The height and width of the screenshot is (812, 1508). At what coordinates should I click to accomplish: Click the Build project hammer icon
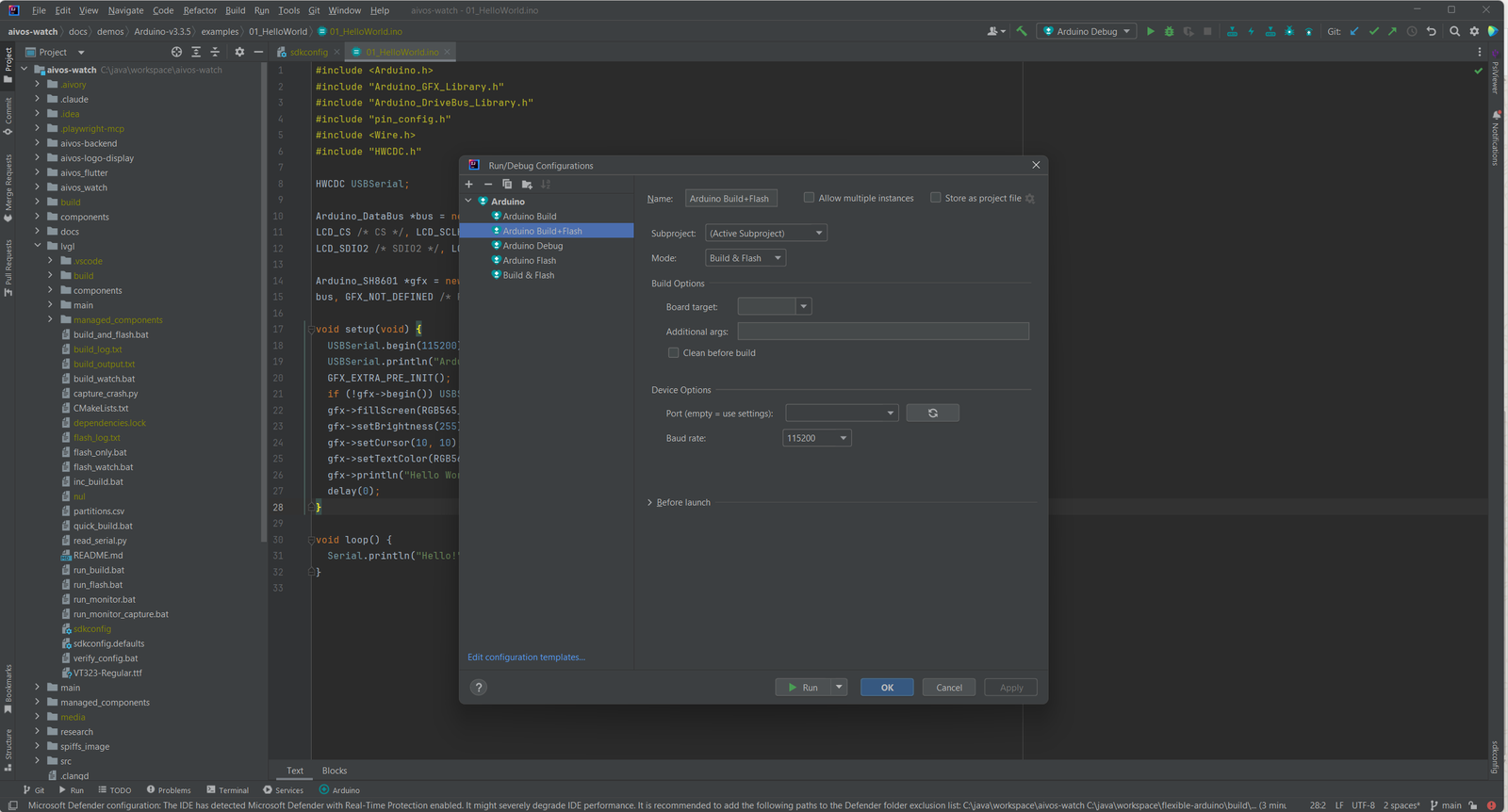click(x=1021, y=31)
